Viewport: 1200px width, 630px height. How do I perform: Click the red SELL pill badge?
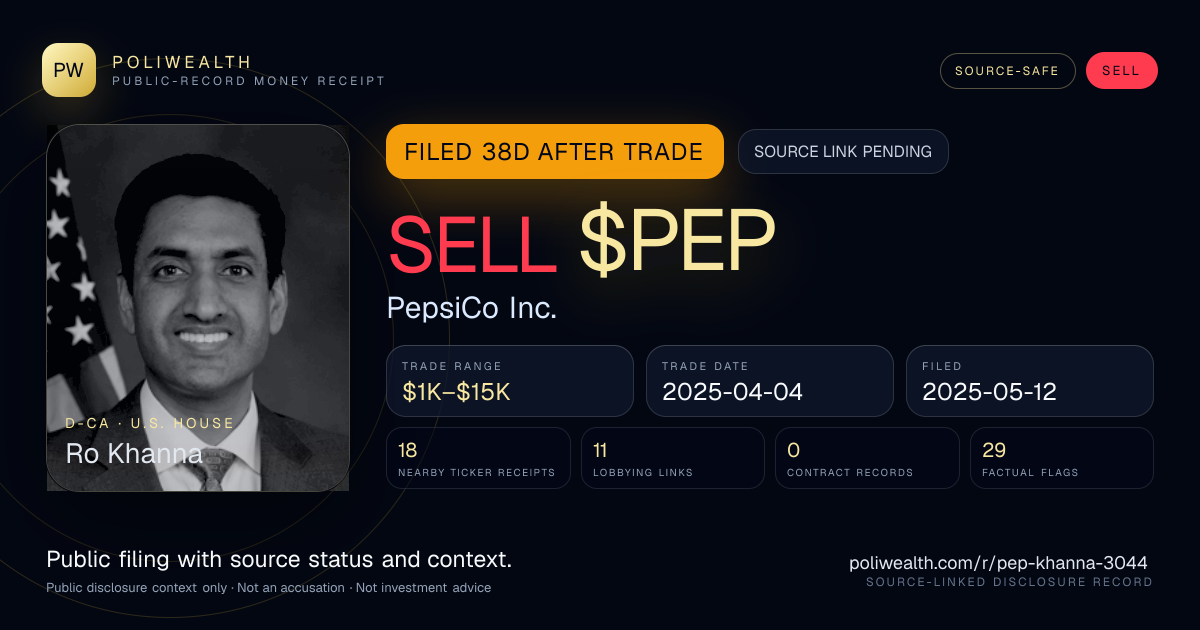(x=1121, y=71)
